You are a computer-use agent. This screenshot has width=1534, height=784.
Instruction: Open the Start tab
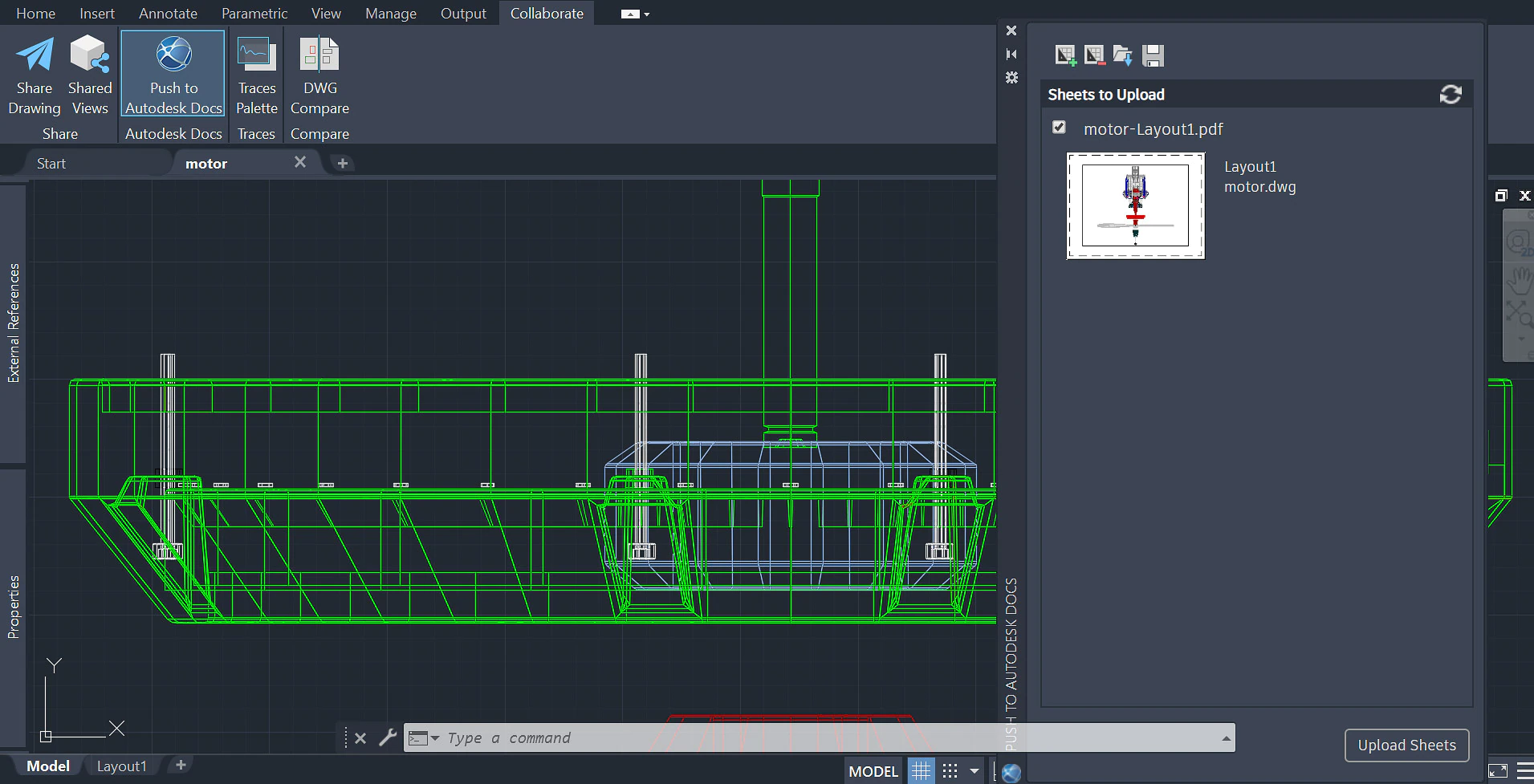(x=51, y=162)
